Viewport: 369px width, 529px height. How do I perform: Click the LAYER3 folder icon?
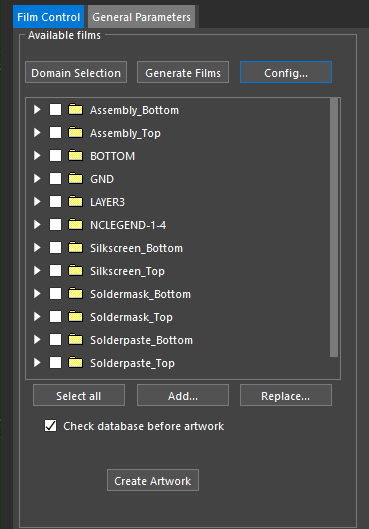pos(76,201)
